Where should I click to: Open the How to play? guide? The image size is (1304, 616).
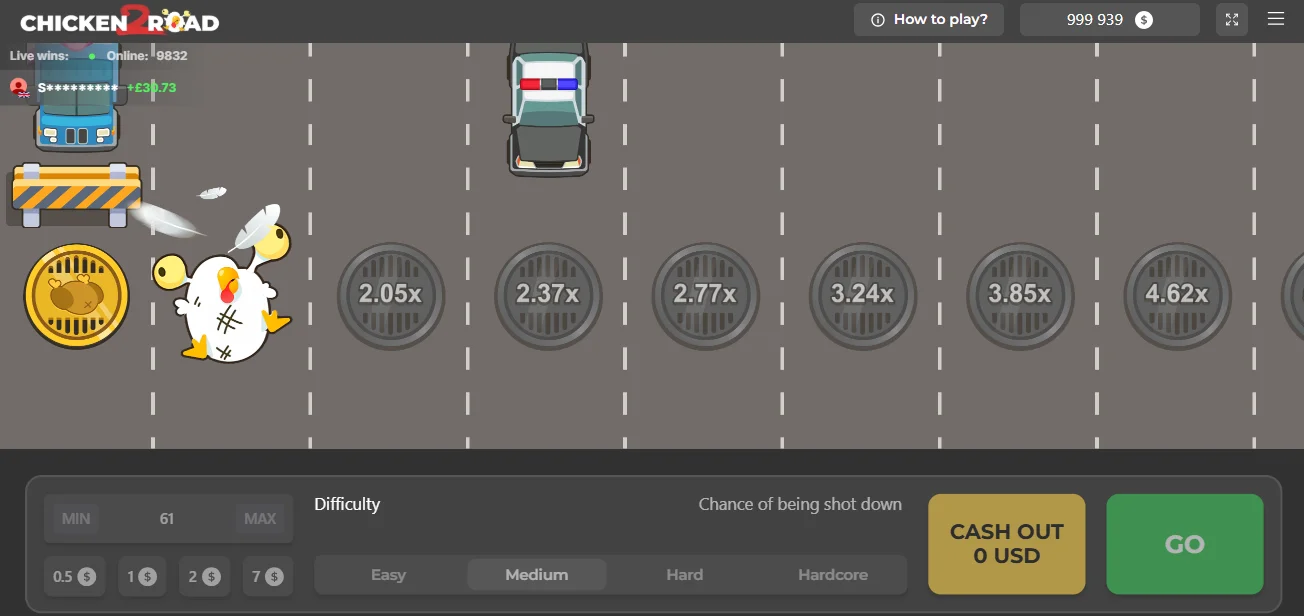(929, 19)
